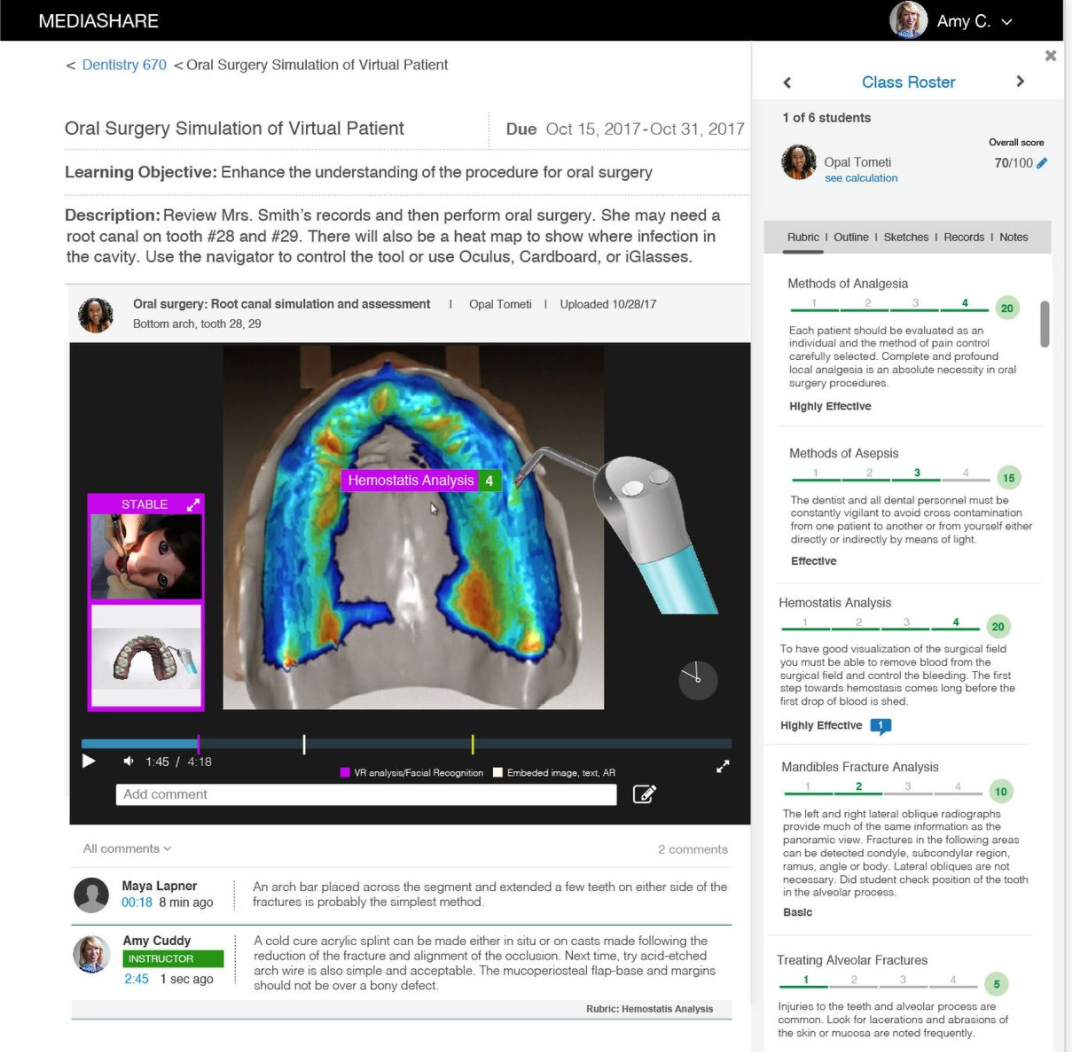This screenshot has width=1072, height=1052.
Task: Edit overall score with pencil icon
Action: click(1042, 163)
